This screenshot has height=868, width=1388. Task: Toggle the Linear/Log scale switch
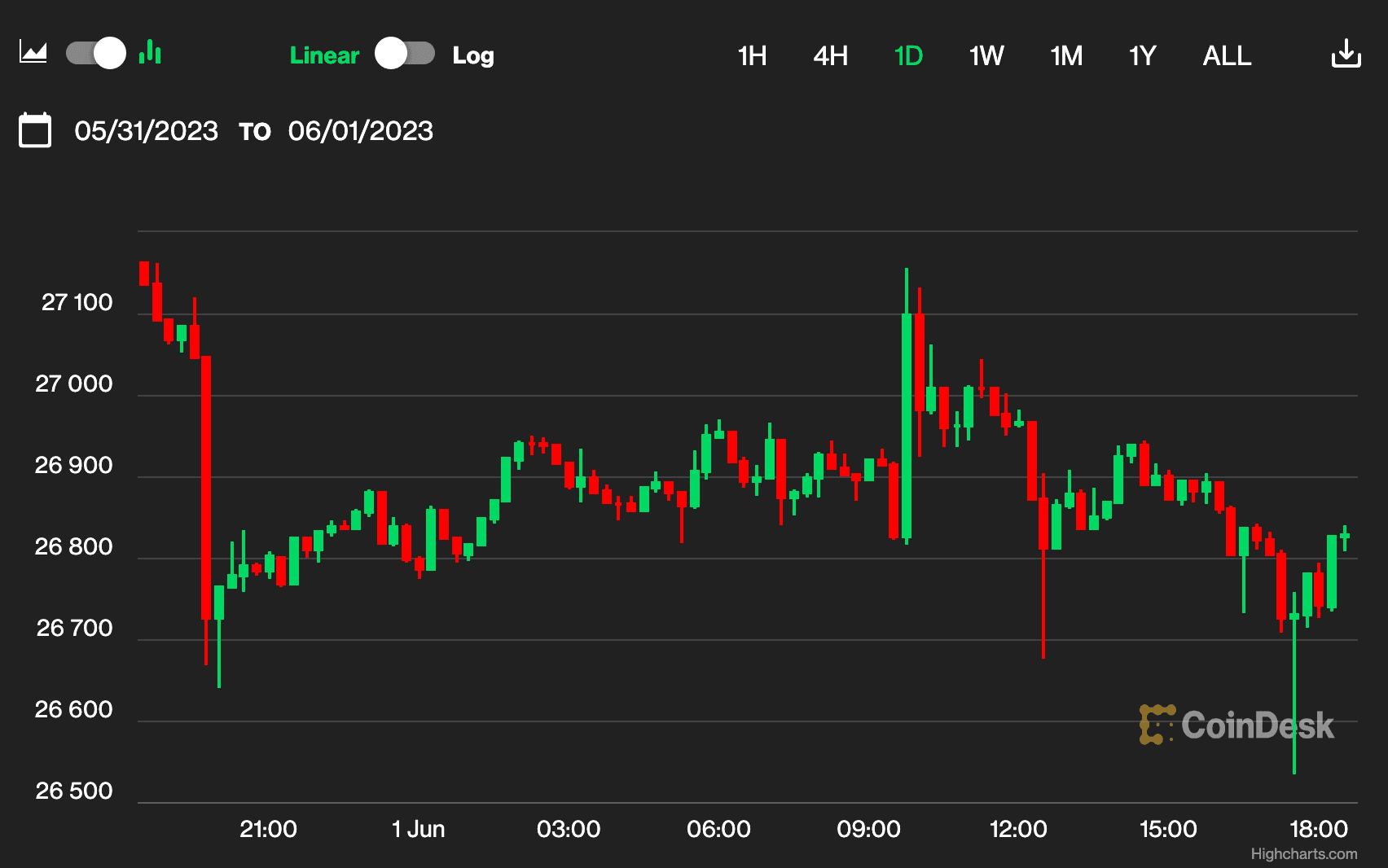[405, 54]
